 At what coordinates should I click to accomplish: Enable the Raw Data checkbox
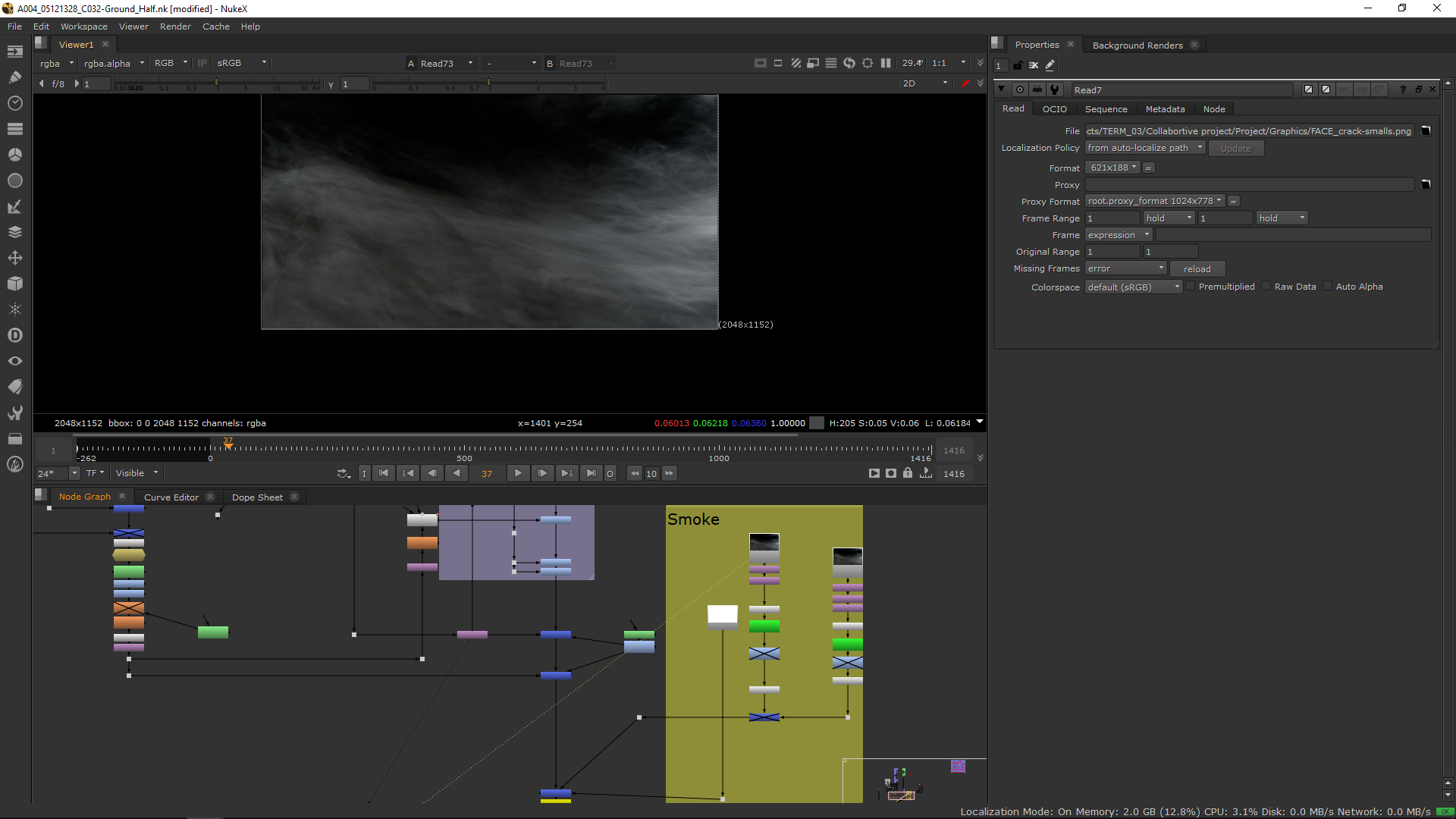point(1266,287)
